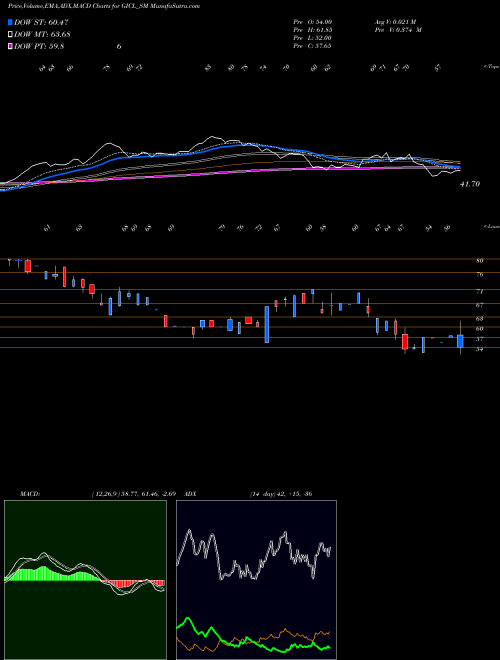The width and height of the screenshot is (500, 660).
Task: Click the 'DOW ST: 60.47' label
Action: point(41,22)
